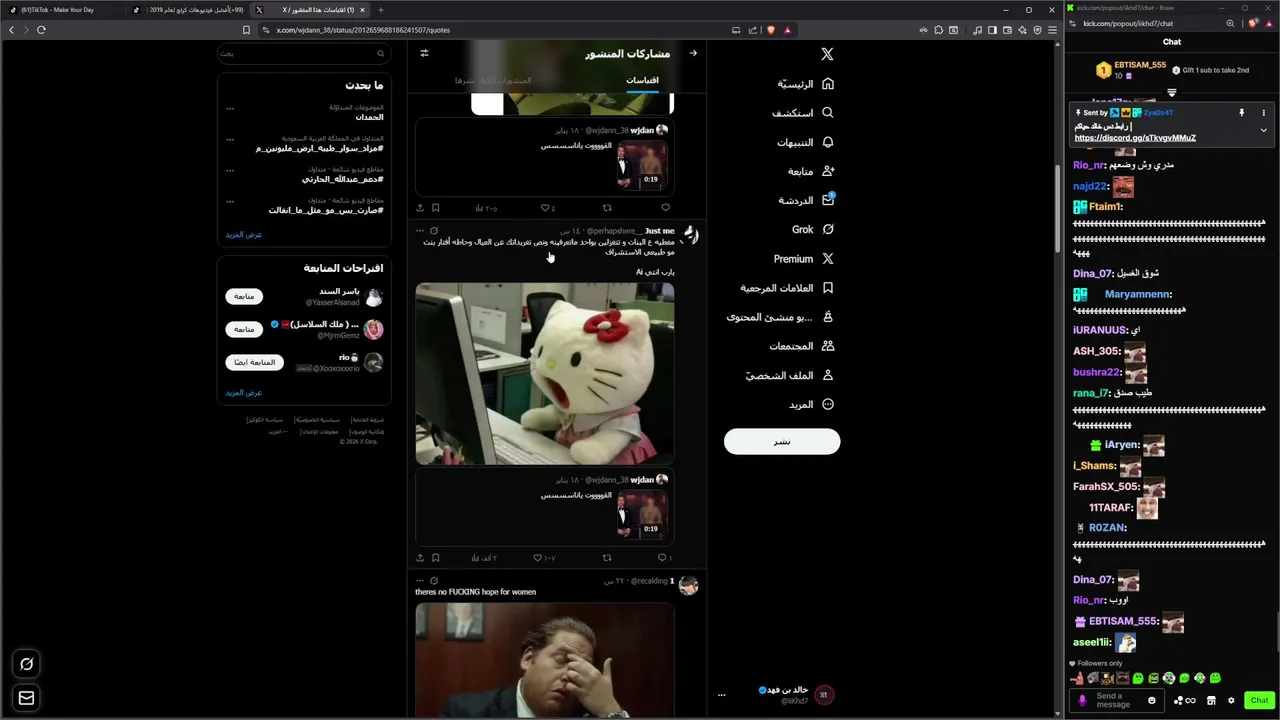Open more menu on Just me post
The image size is (1280, 720).
(420, 231)
